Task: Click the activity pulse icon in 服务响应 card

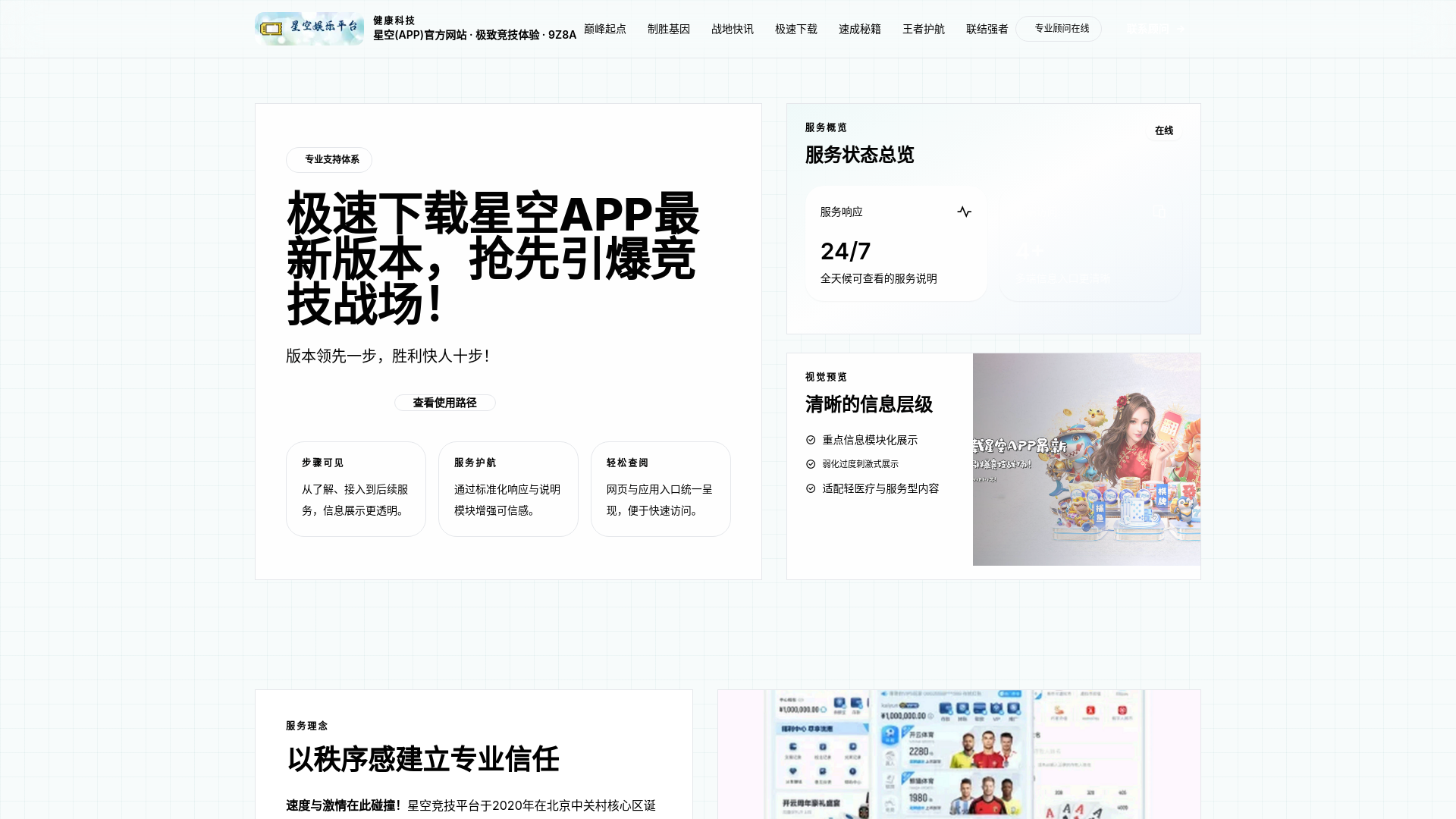Action: tap(964, 212)
